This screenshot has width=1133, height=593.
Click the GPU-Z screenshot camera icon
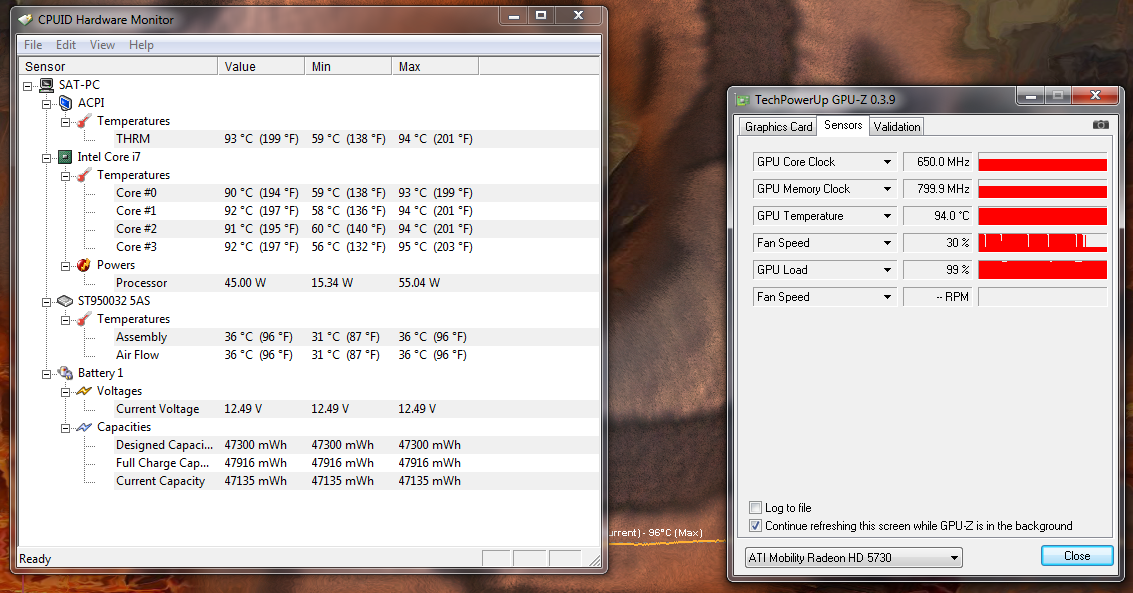(1100, 125)
